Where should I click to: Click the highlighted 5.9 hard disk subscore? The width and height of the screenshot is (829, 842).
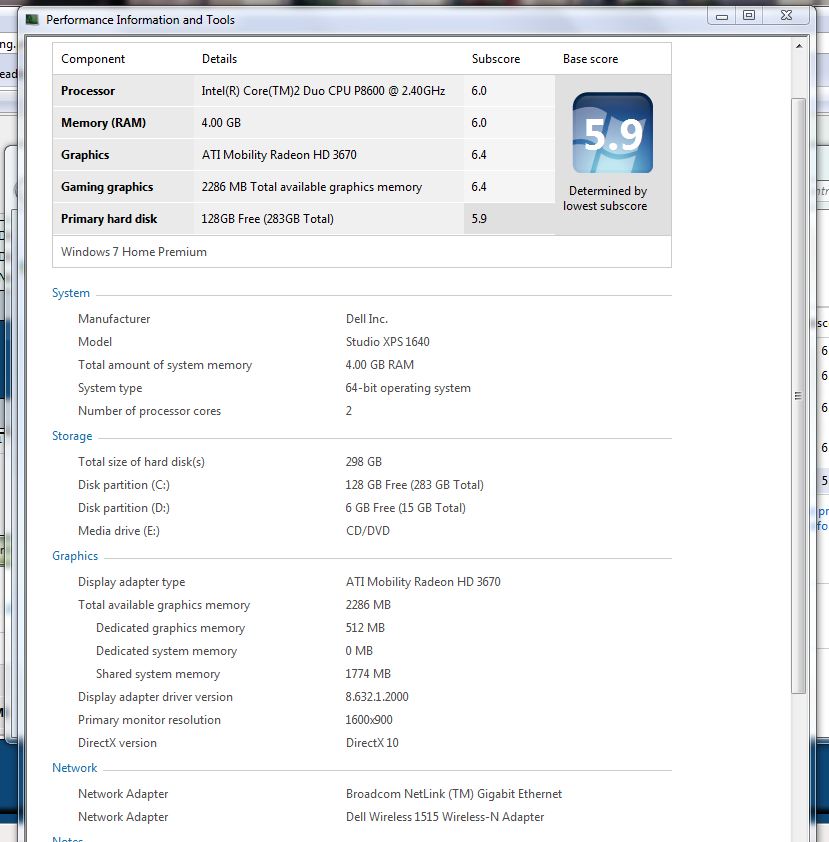tap(479, 219)
